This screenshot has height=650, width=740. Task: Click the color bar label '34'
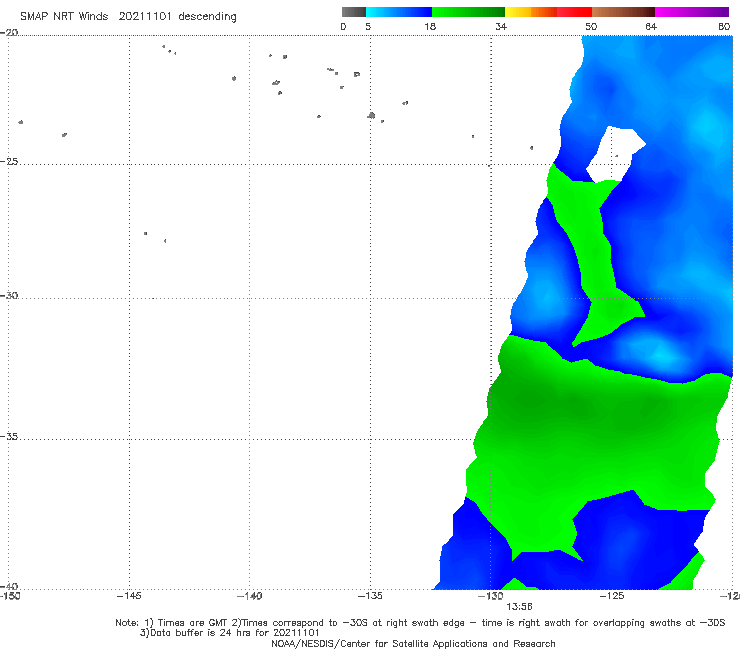click(501, 26)
